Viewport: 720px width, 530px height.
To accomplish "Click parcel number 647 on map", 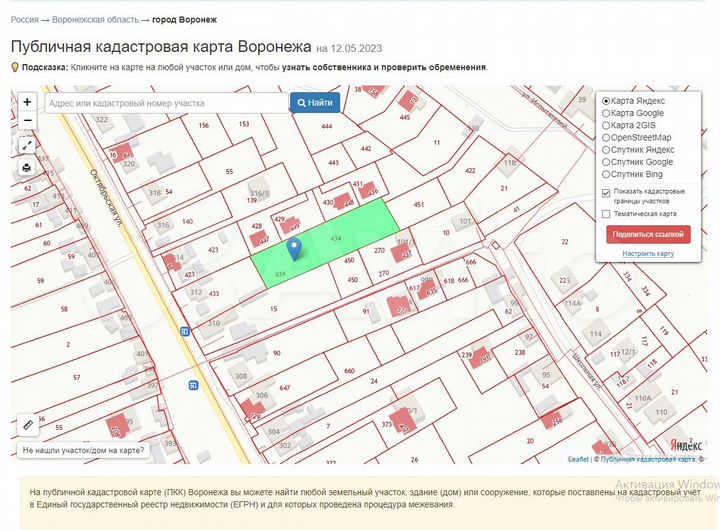I will tap(285, 388).
